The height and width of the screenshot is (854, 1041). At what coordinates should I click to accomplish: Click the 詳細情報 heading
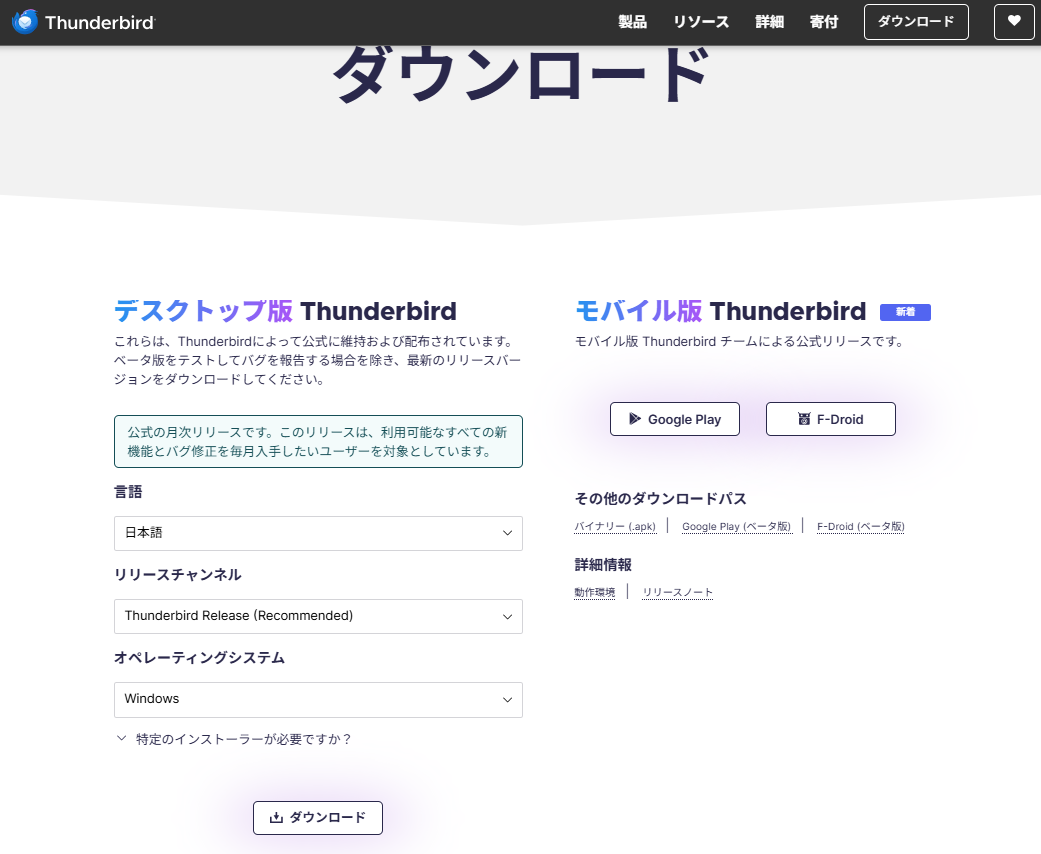(603, 564)
